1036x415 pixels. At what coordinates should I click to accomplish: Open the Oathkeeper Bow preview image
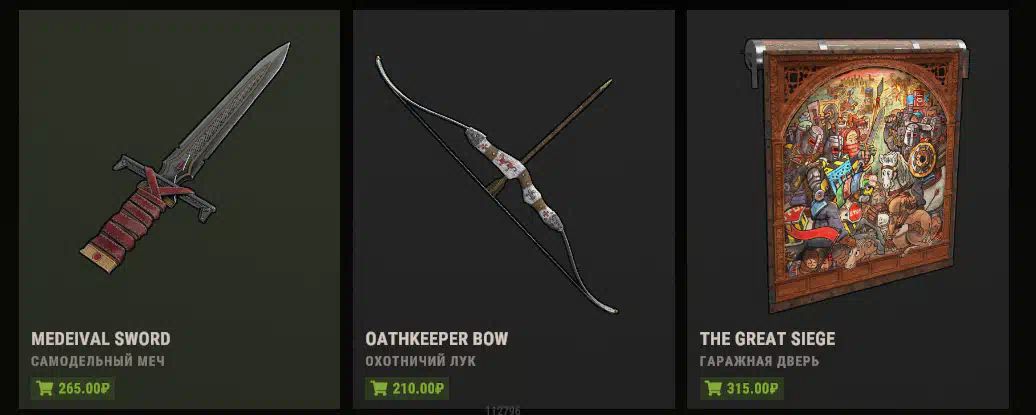point(496,184)
